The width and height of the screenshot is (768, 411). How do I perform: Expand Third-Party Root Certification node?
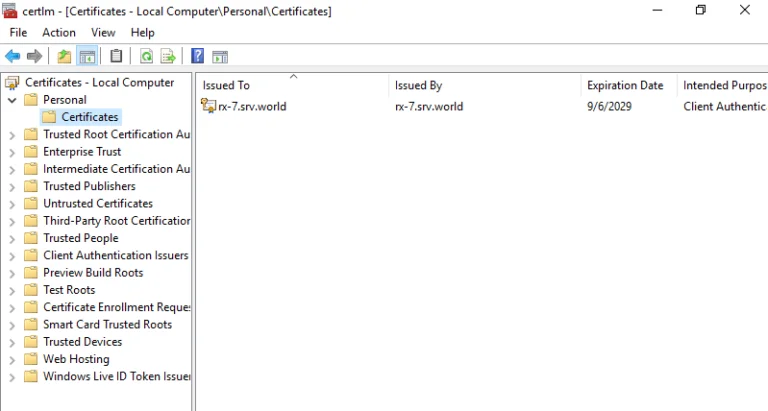[x=12, y=221]
